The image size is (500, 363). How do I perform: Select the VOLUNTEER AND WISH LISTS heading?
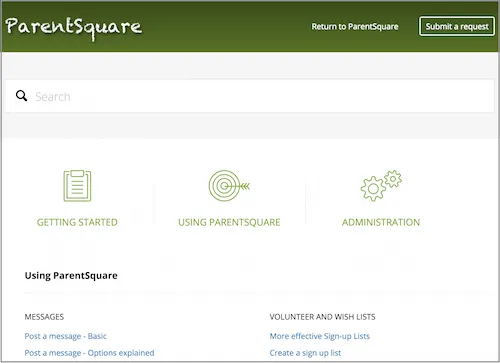click(x=322, y=317)
